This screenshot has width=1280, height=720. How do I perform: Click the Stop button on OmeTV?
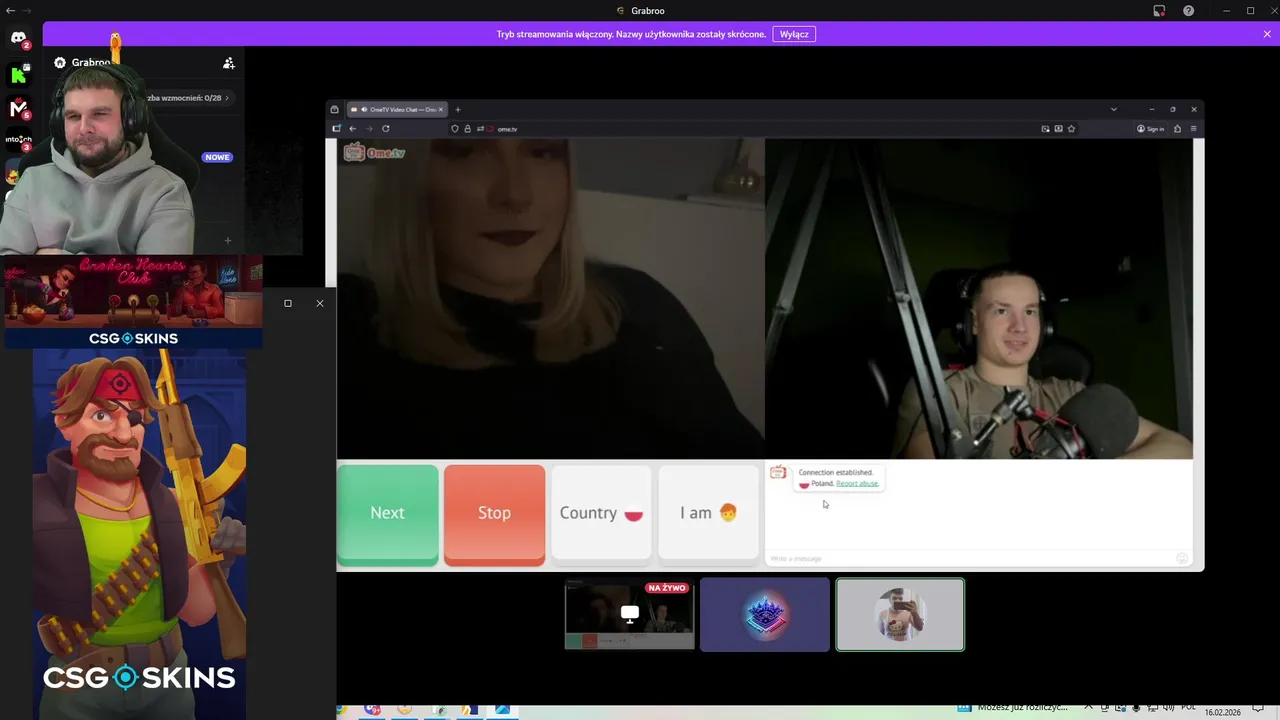coord(494,514)
